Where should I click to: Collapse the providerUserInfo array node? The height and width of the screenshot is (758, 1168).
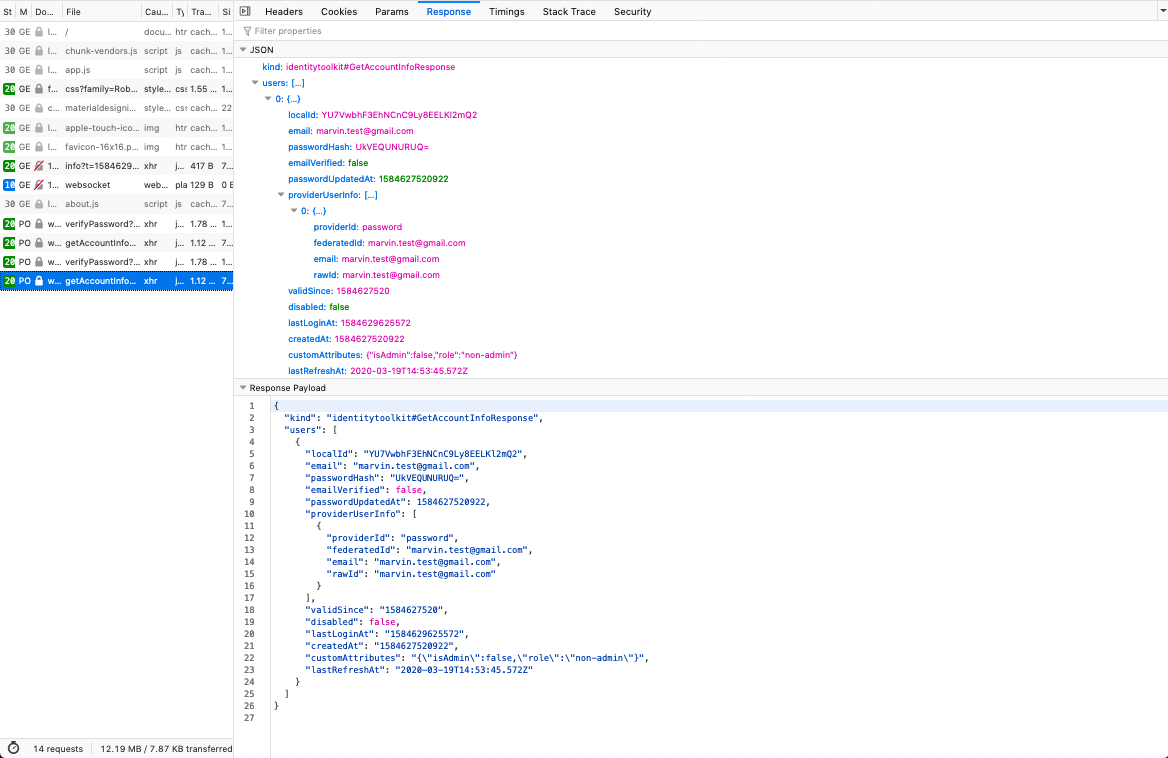point(280,195)
